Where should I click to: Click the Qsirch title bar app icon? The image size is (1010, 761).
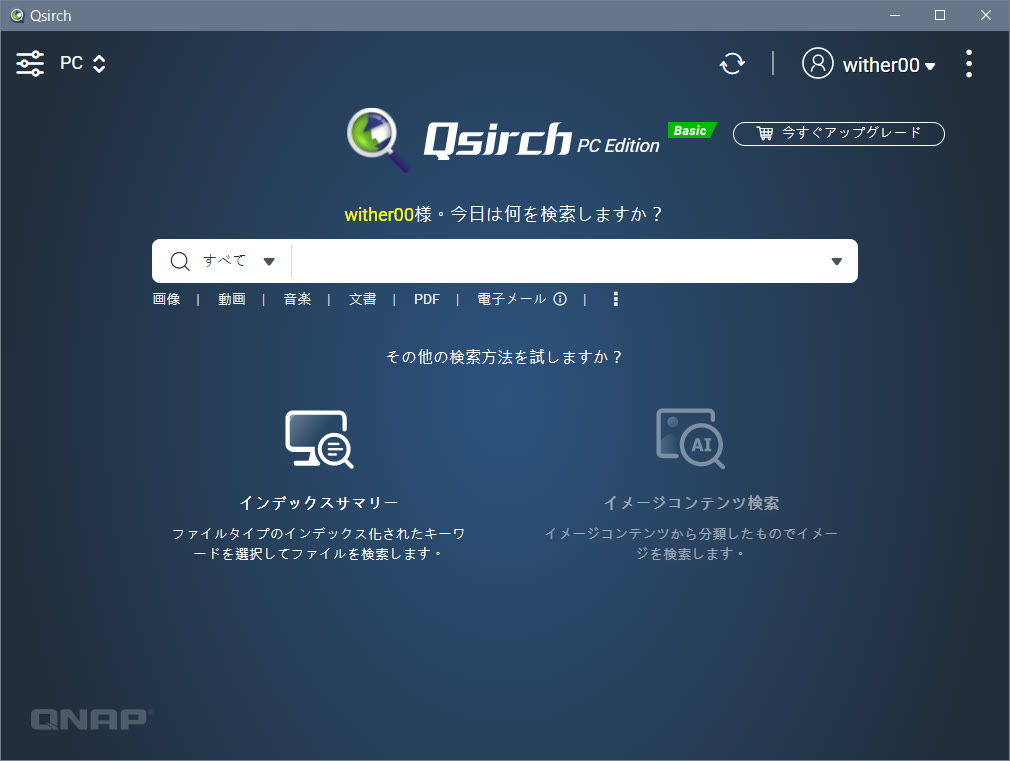(x=17, y=15)
